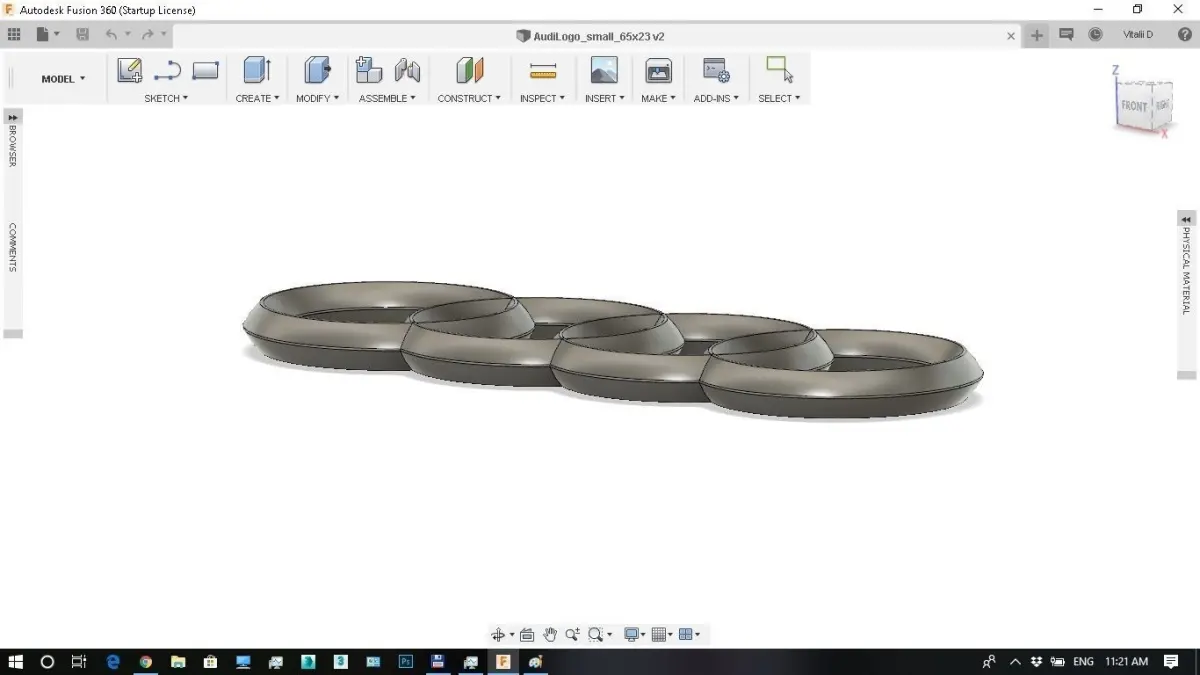Open the CREATE menu
Viewport: 1200px width, 675px height.
pos(257,98)
